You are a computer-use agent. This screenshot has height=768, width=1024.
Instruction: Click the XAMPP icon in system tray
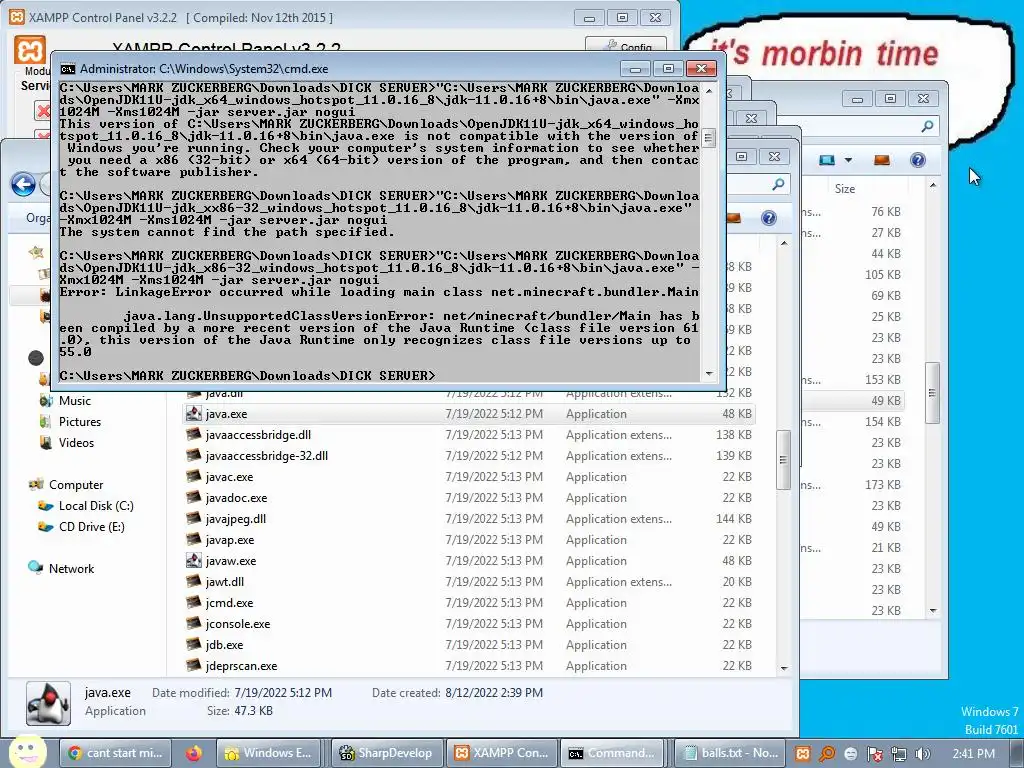[803, 754]
